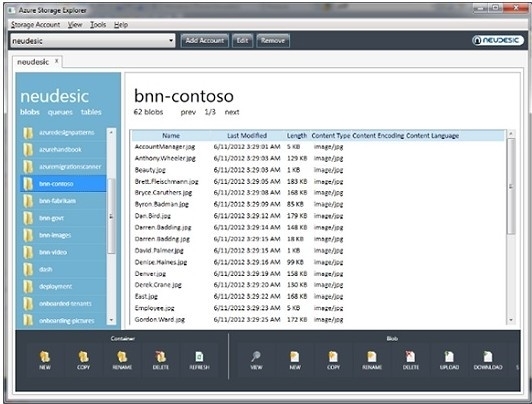
Task: Click blob list scroll up arrow
Action: 511,135
